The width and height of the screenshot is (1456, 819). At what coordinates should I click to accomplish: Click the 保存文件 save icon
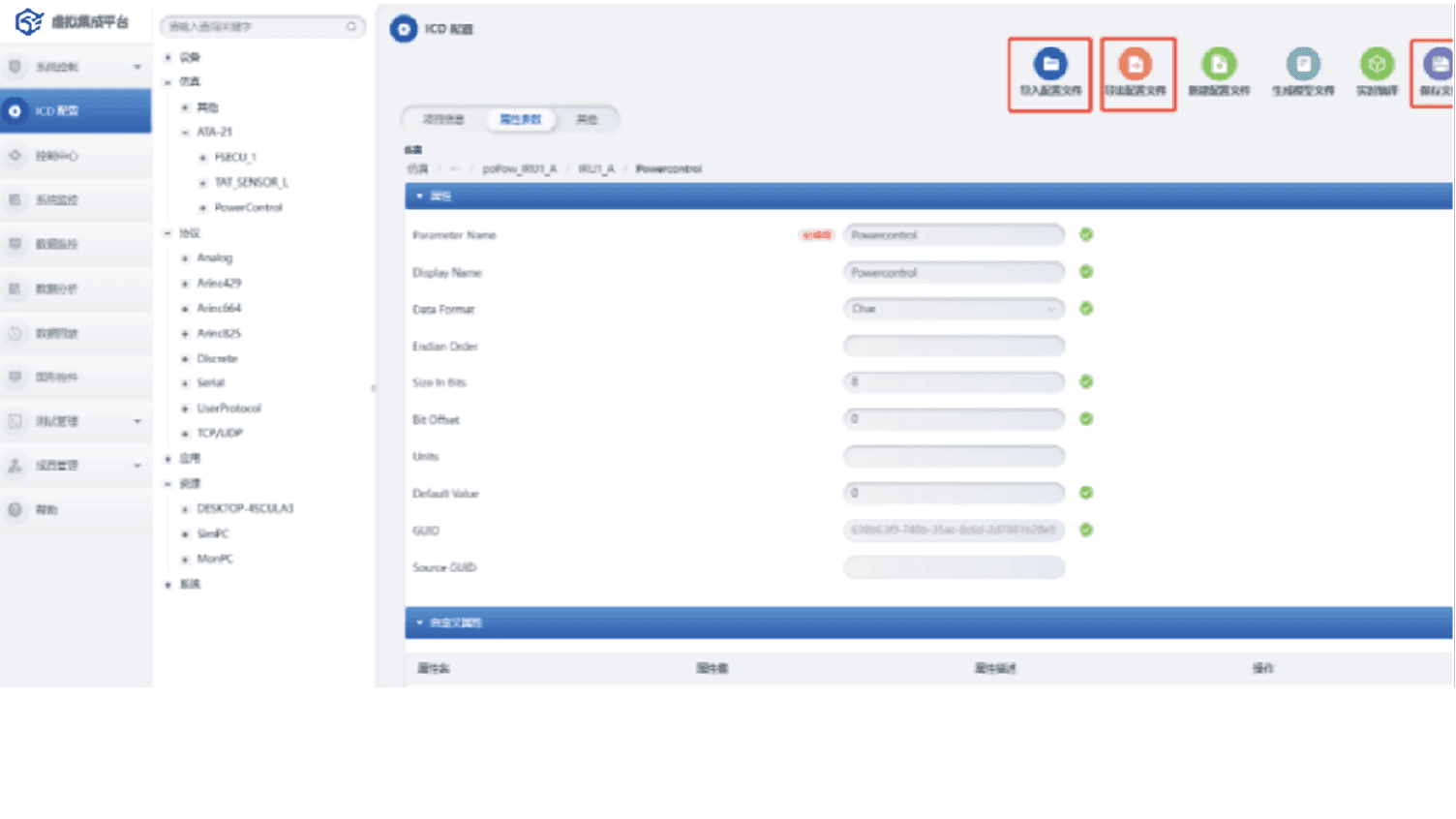(x=1437, y=68)
